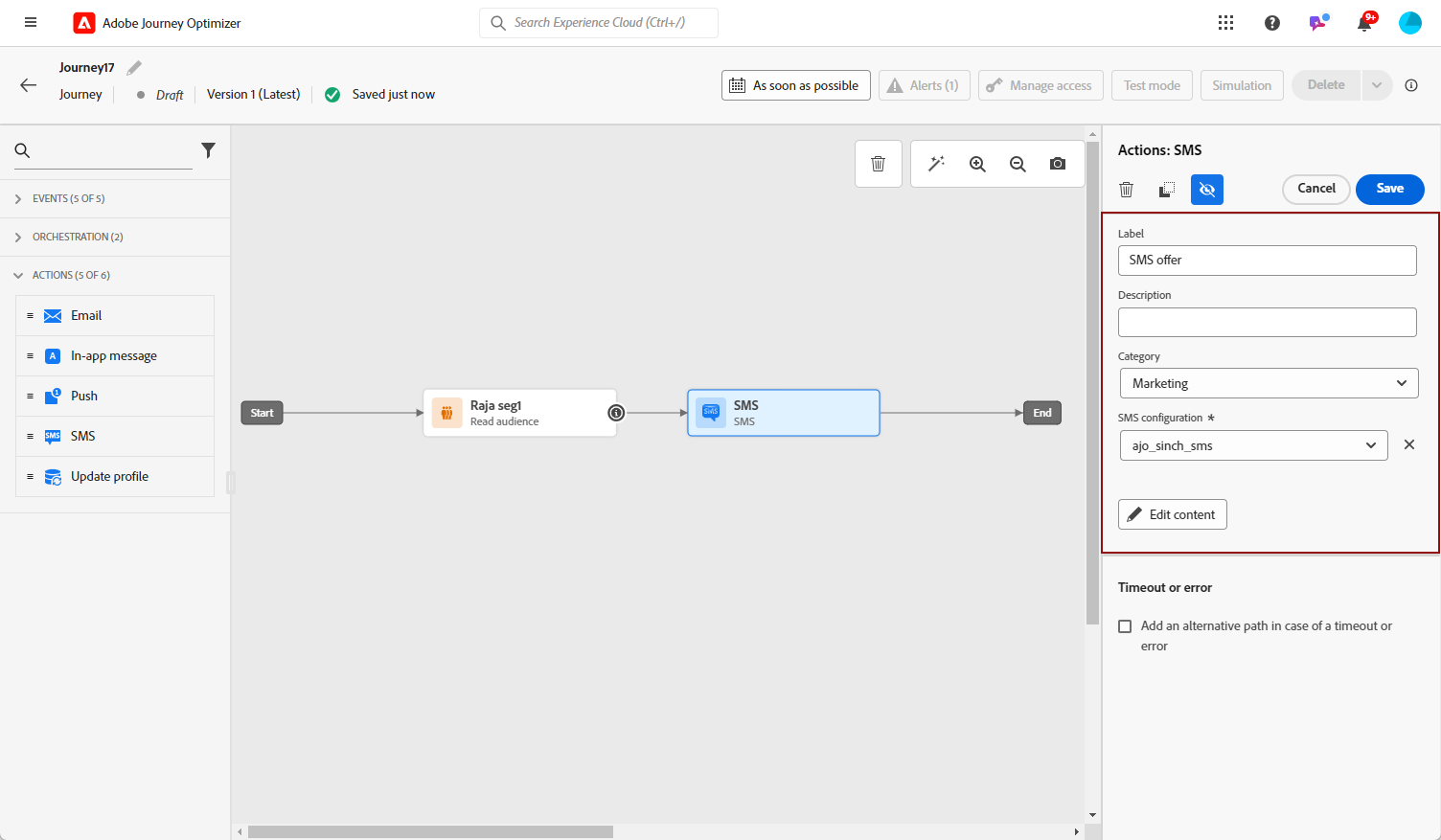Screen dimensions: 1441x840
Task: Open the Help question mark icon
Action: click(x=1271, y=23)
